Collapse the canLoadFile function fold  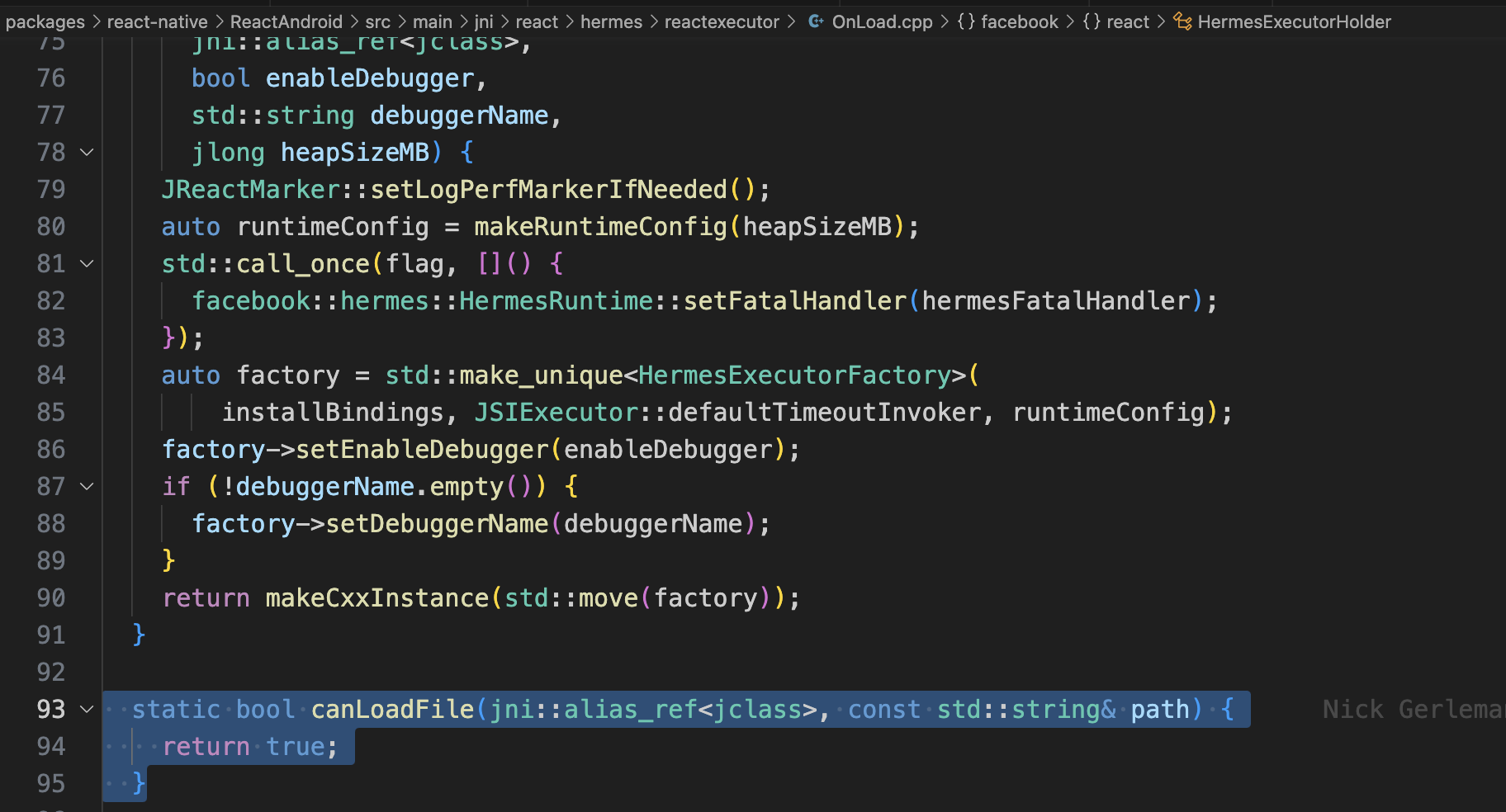coord(87,709)
